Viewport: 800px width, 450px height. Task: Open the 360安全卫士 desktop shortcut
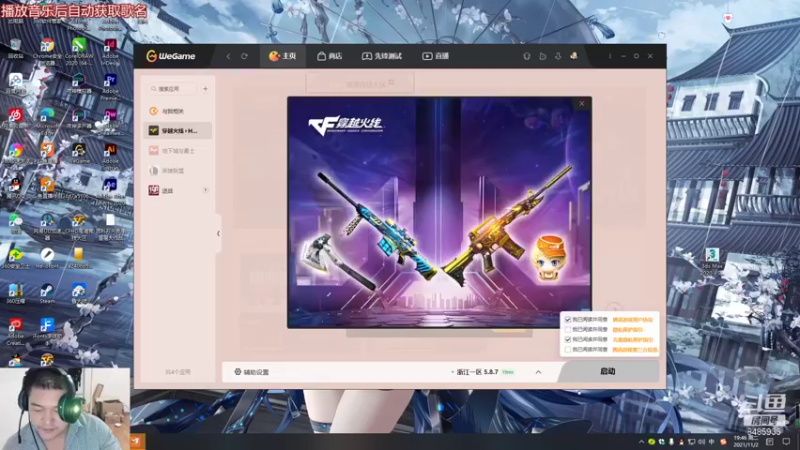[x=15, y=258]
